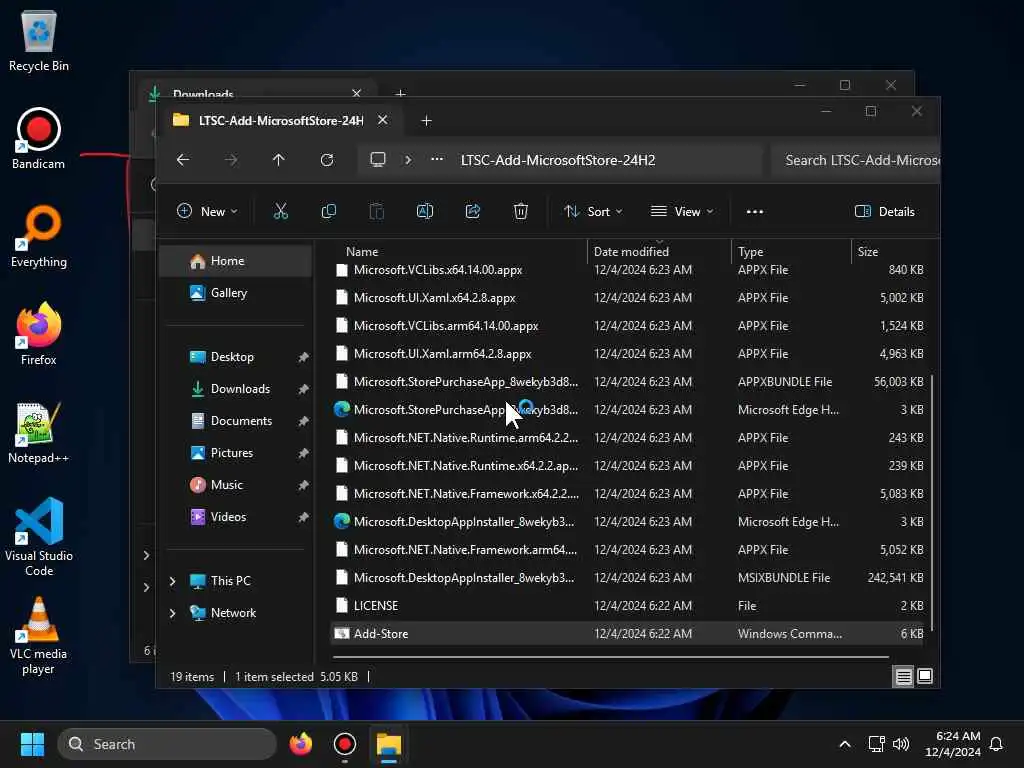1024x768 pixels.
Task: Open the Windows Start menu
Action: pos(32,744)
